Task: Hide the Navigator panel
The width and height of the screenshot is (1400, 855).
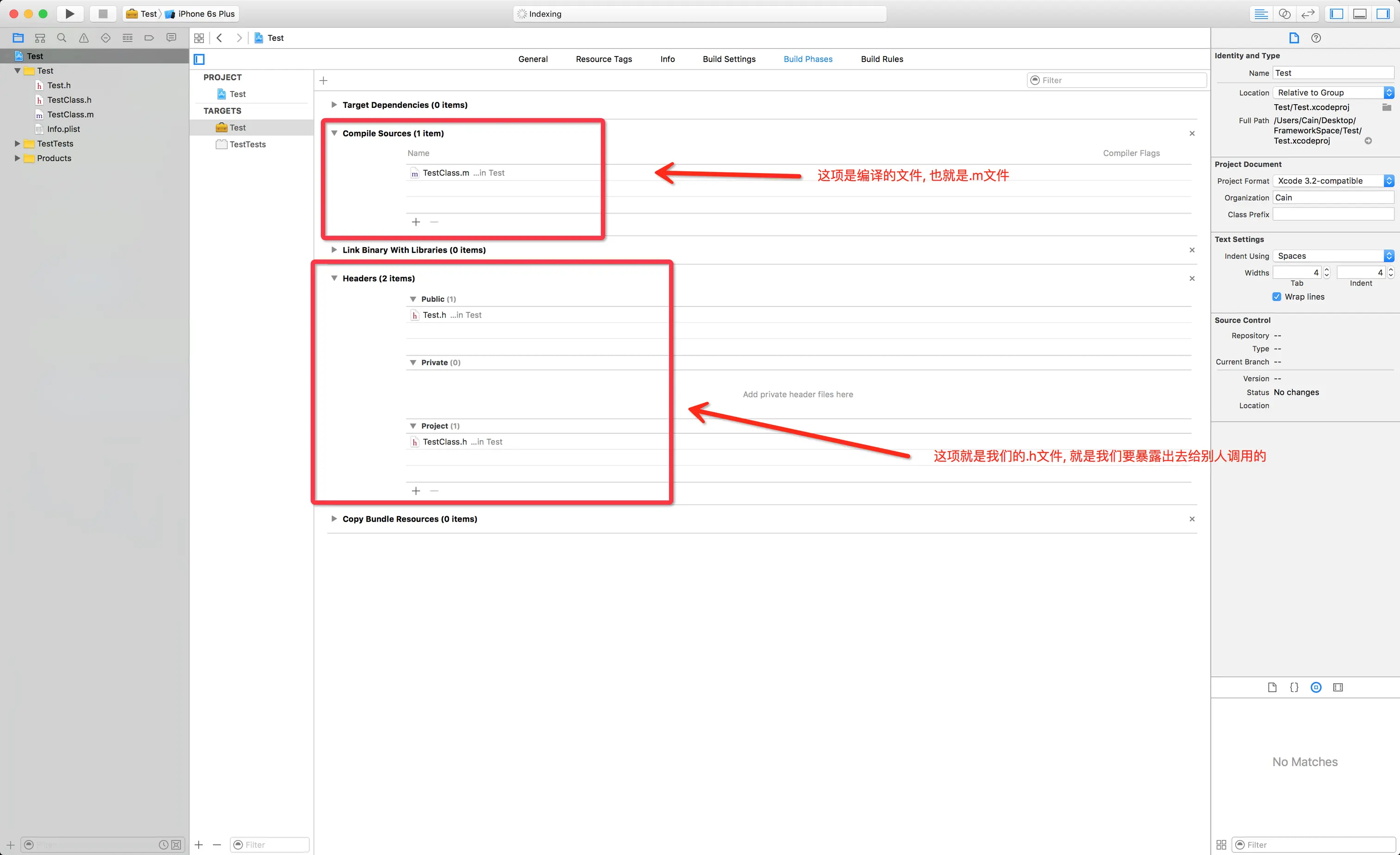Action: (1336, 13)
